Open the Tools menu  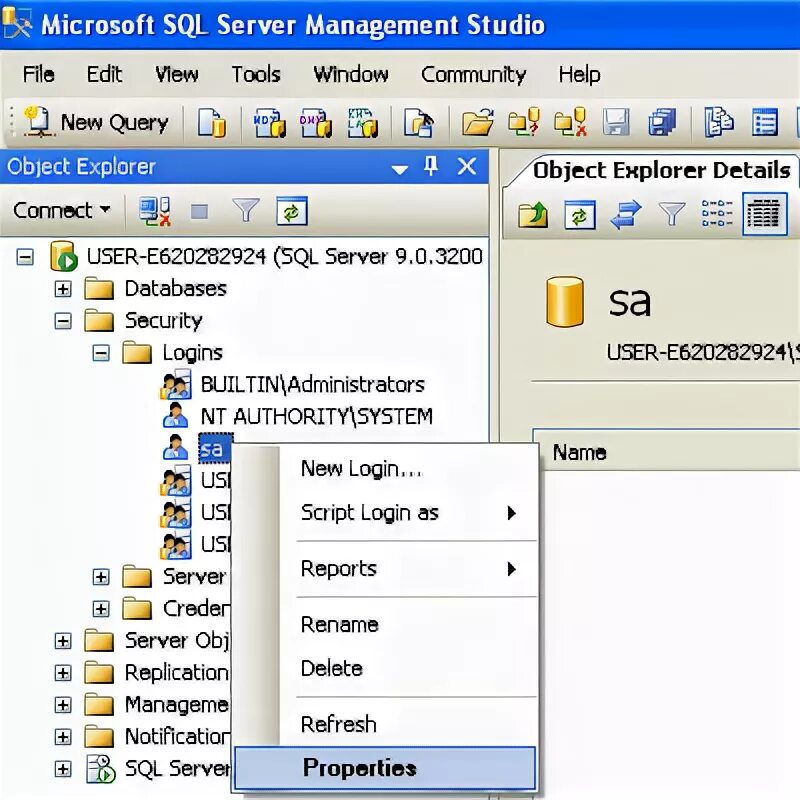point(256,74)
